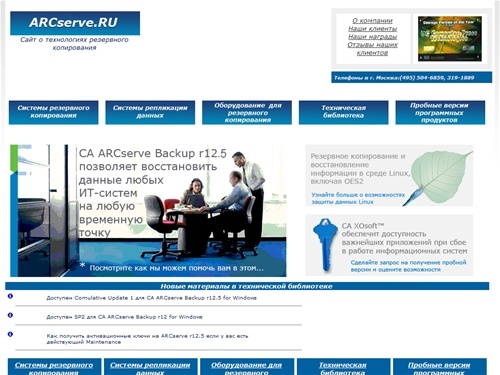Open the 'Наши награды' link
Screen dimensions: 500x375
pyautogui.click(x=373, y=37)
